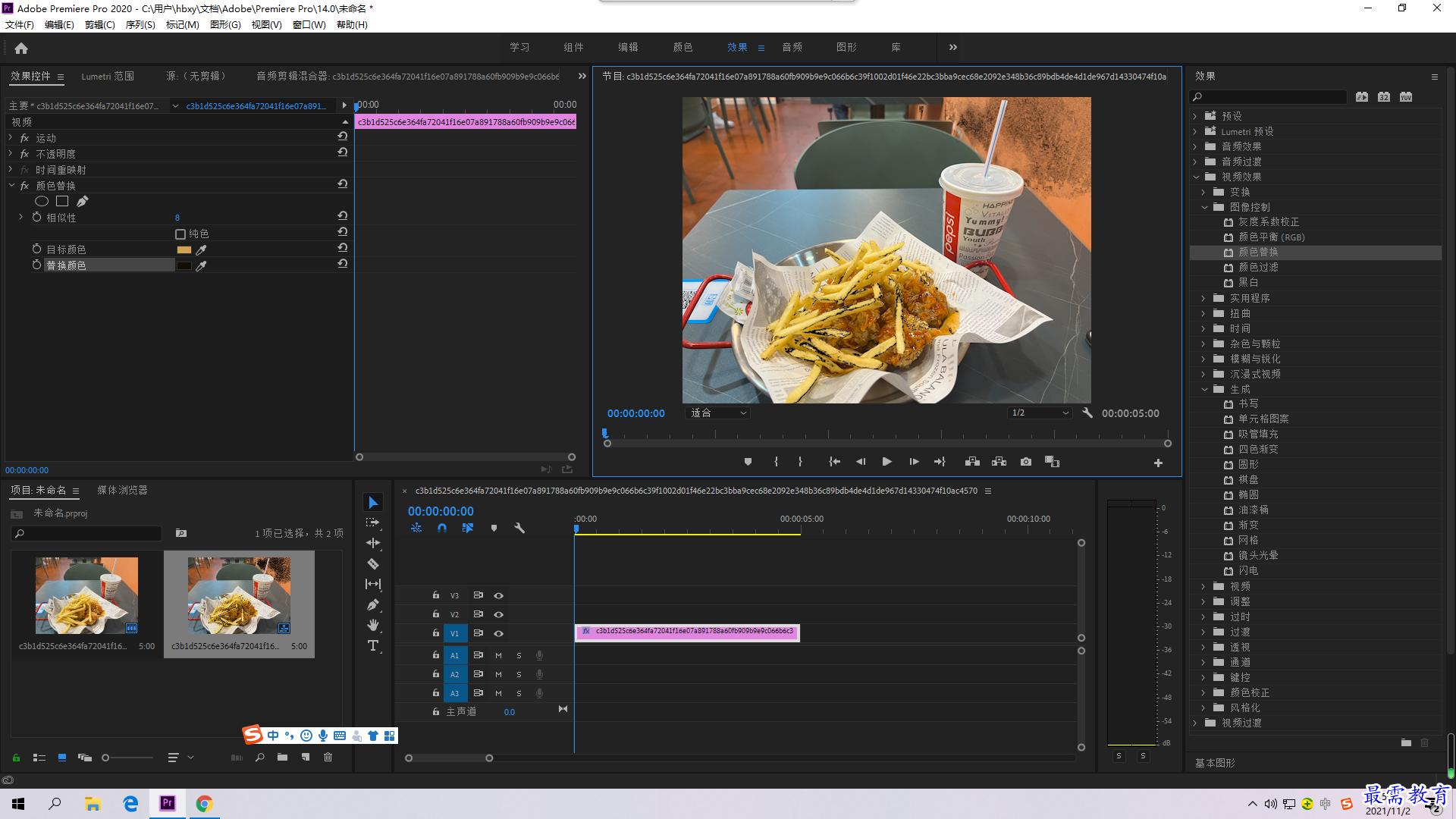
Task: Expand the 音频效果 folder
Action: (x=1196, y=146)
